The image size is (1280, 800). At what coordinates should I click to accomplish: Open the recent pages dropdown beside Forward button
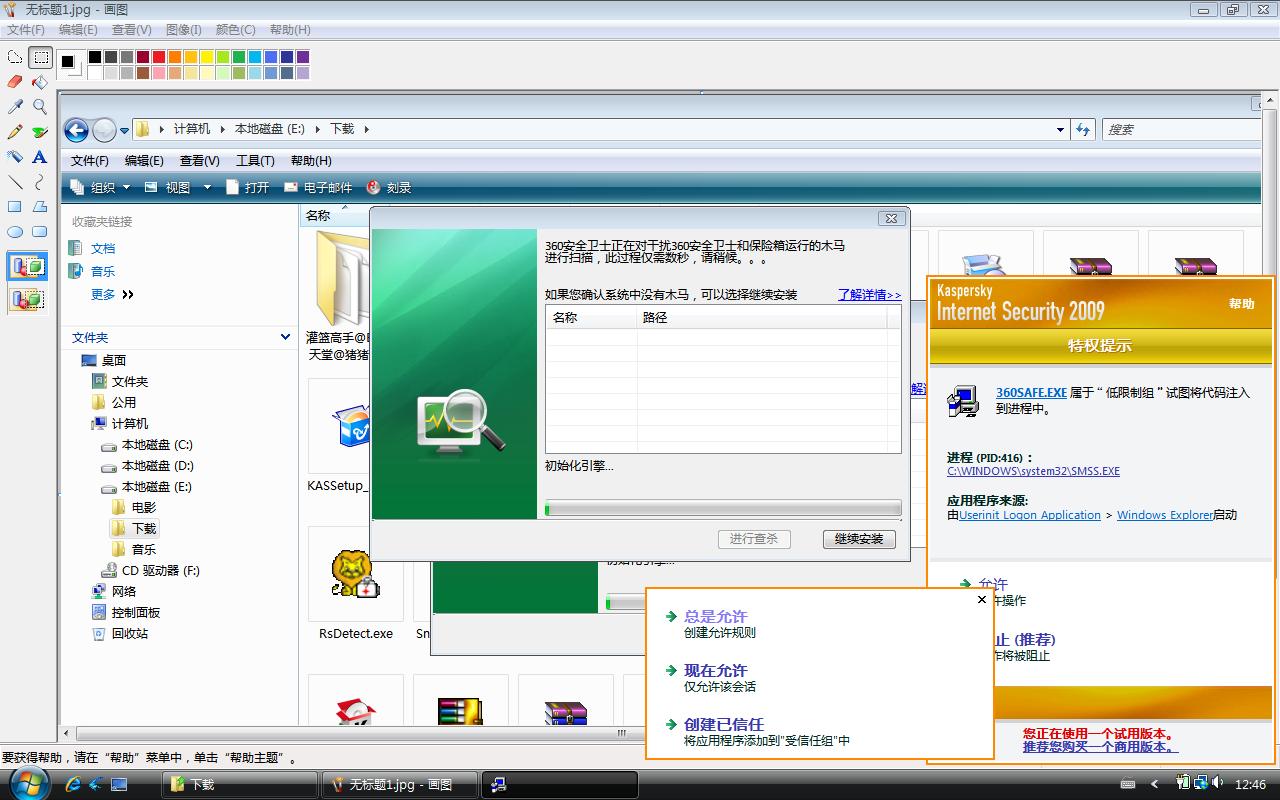[x=125, y=130]
